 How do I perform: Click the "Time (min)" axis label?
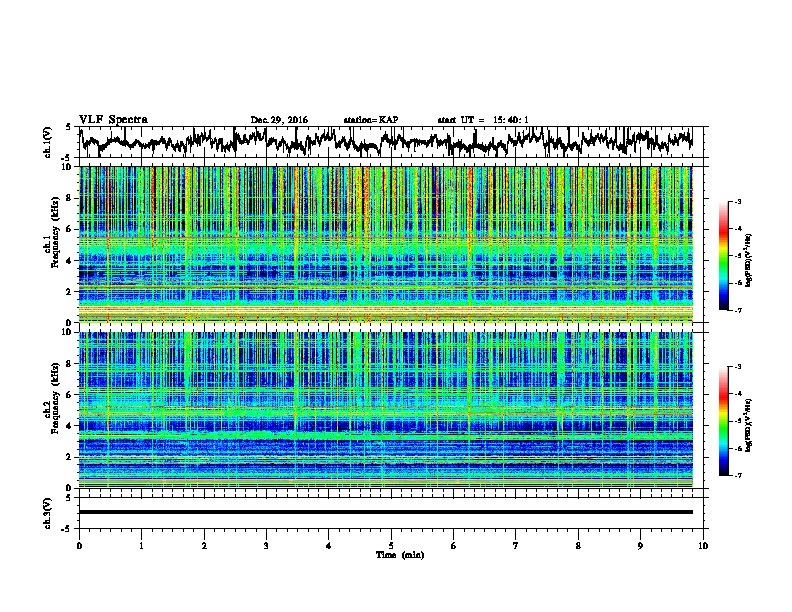point(400,555)
